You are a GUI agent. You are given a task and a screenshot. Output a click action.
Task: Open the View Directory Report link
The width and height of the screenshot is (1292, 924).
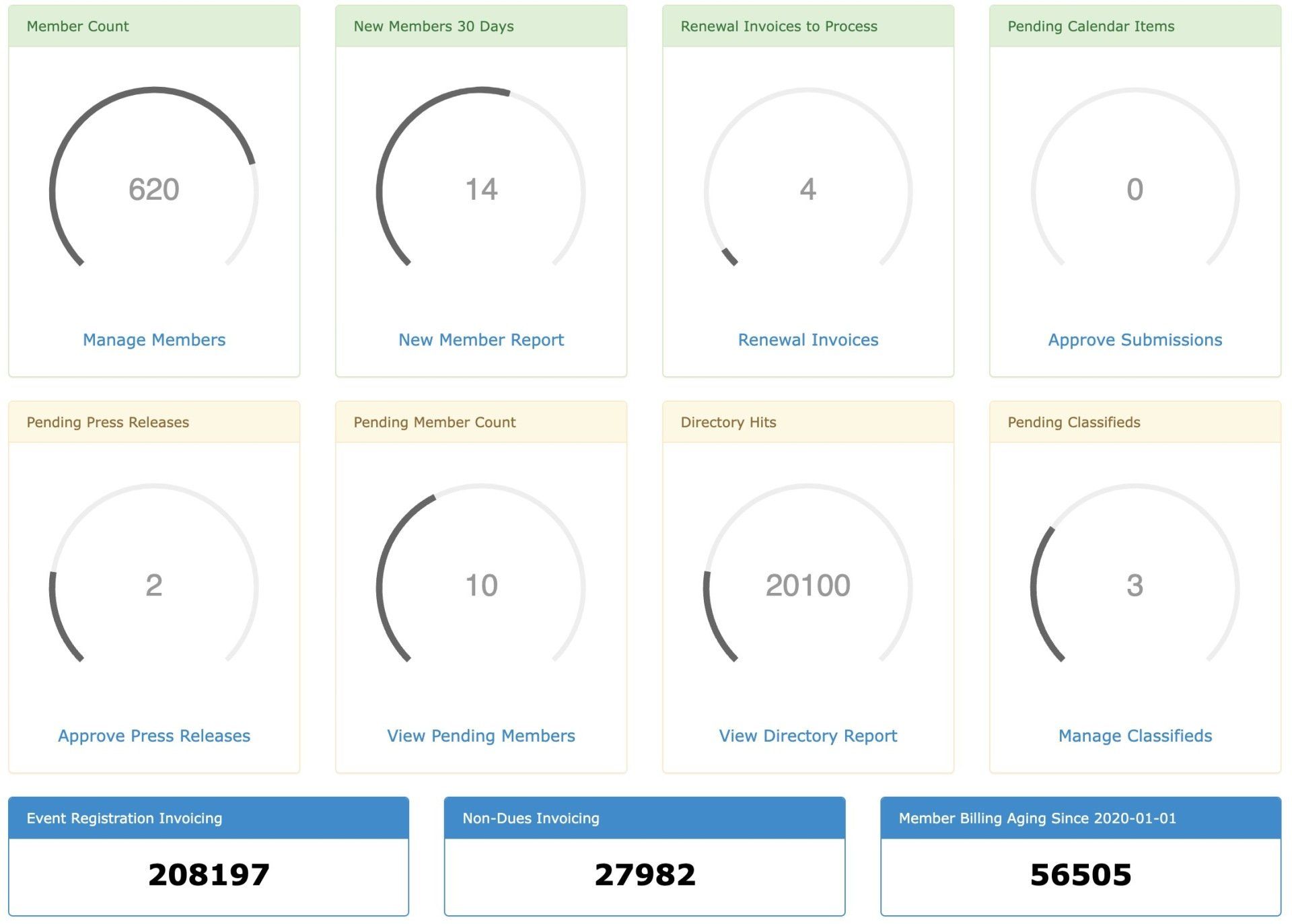click(808, 736)
